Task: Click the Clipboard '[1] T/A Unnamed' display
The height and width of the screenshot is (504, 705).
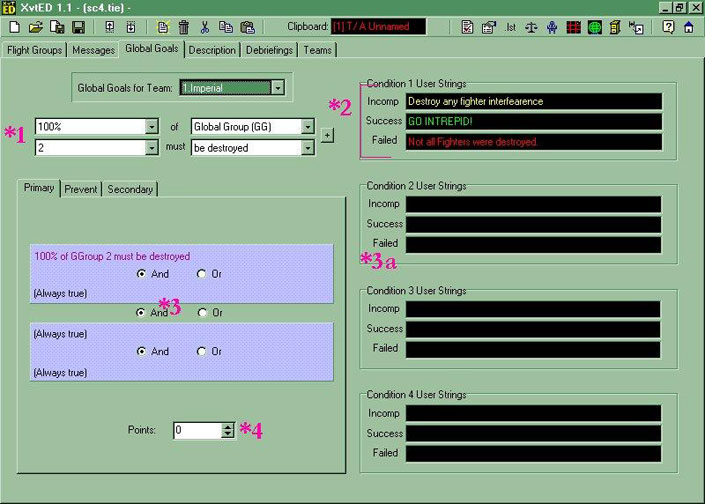Action: [378, 27]
